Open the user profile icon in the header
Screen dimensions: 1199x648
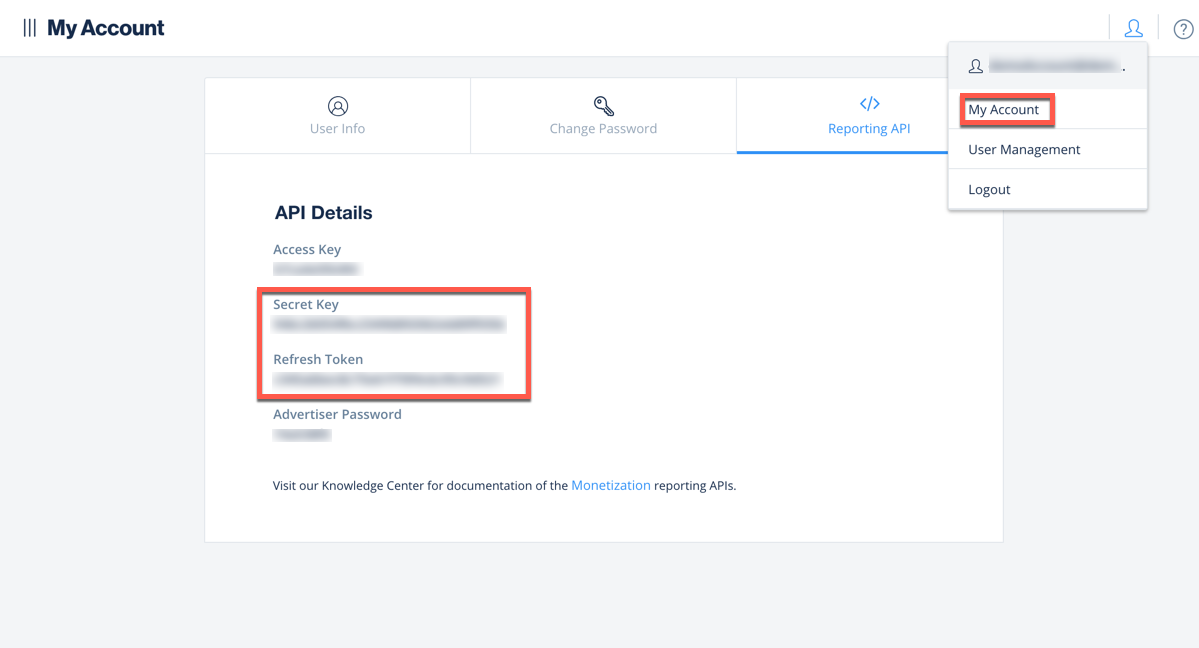coord(1133,28)
